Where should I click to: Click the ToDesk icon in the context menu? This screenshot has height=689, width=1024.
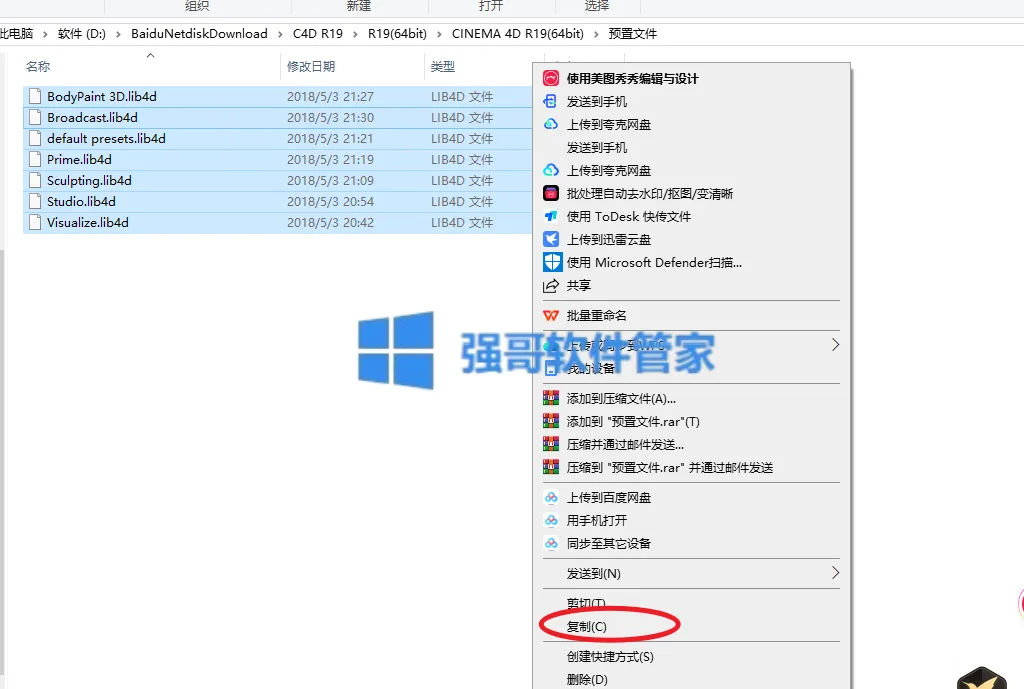(x=551, y=216)
